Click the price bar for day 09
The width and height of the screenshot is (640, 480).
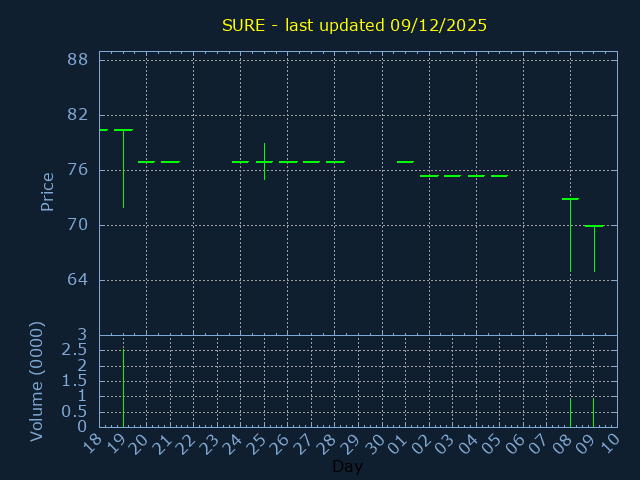click(x=594, y=248)
